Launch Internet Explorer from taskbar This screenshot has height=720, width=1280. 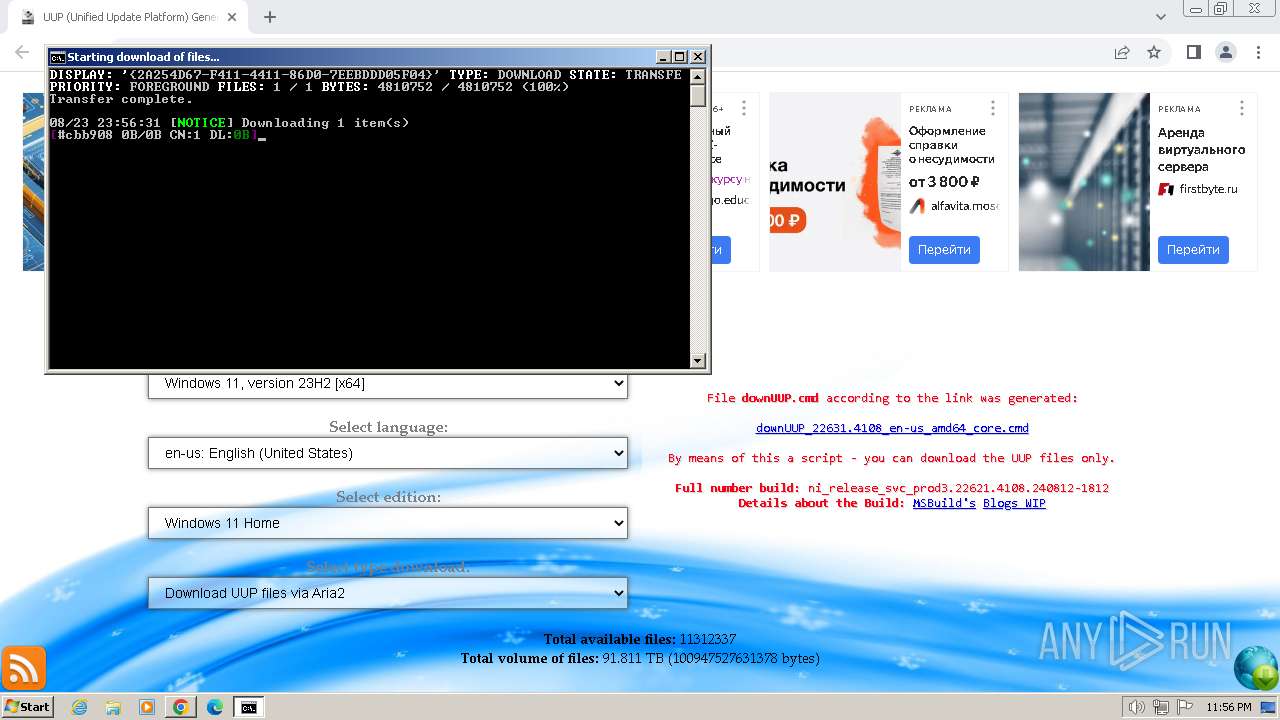tap(79, 707)
